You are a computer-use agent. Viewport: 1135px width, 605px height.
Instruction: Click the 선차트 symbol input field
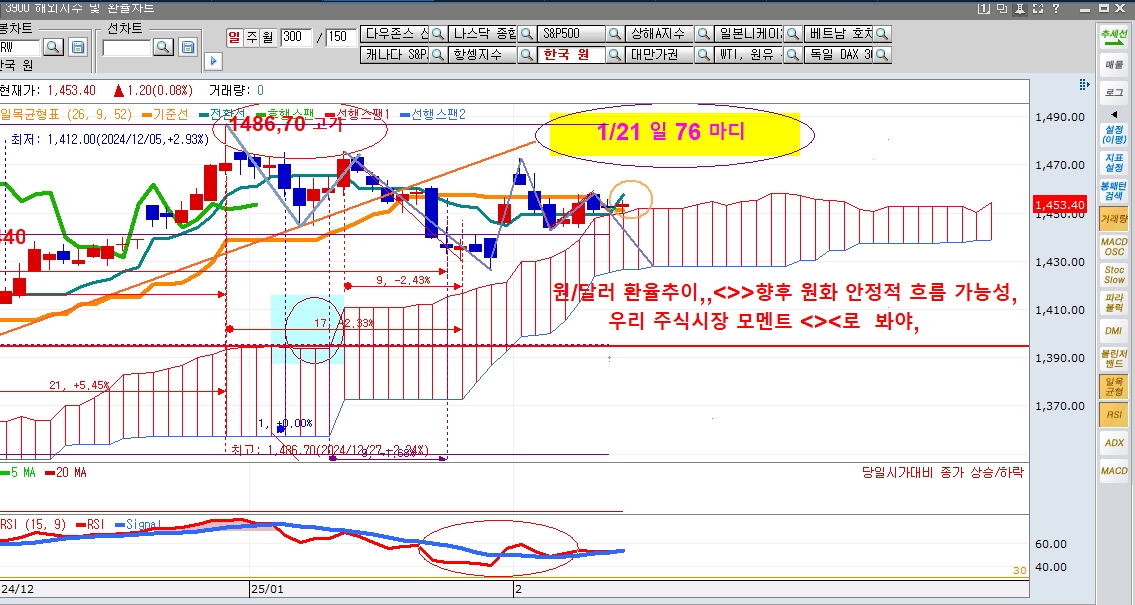[x=126, y=47]
